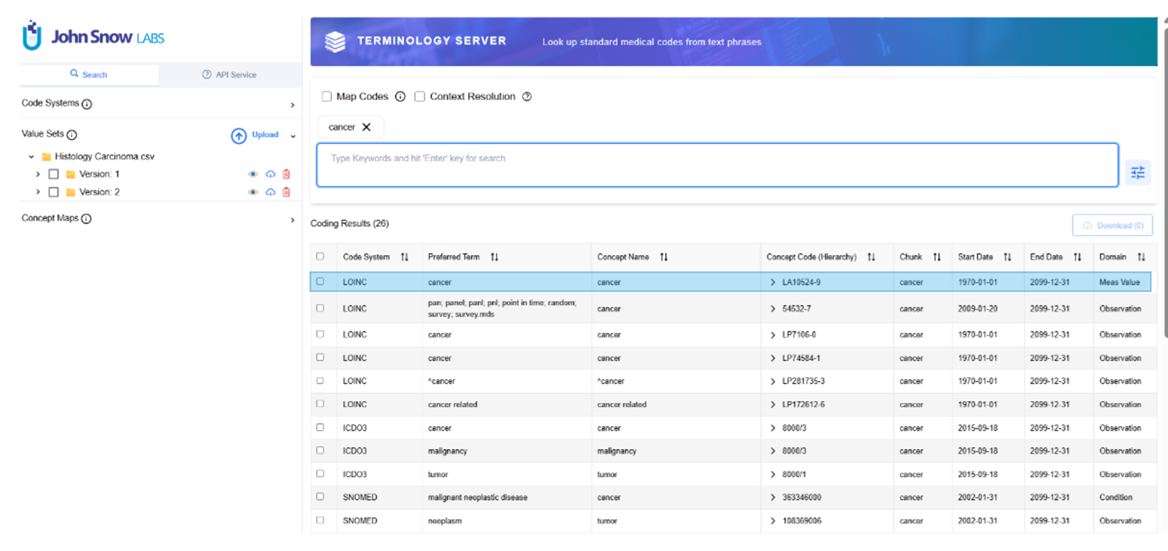Viewport: 1168px width, 551px height.
Task: Click the help icon beside Context Resolution
Action: coord(527,97)
